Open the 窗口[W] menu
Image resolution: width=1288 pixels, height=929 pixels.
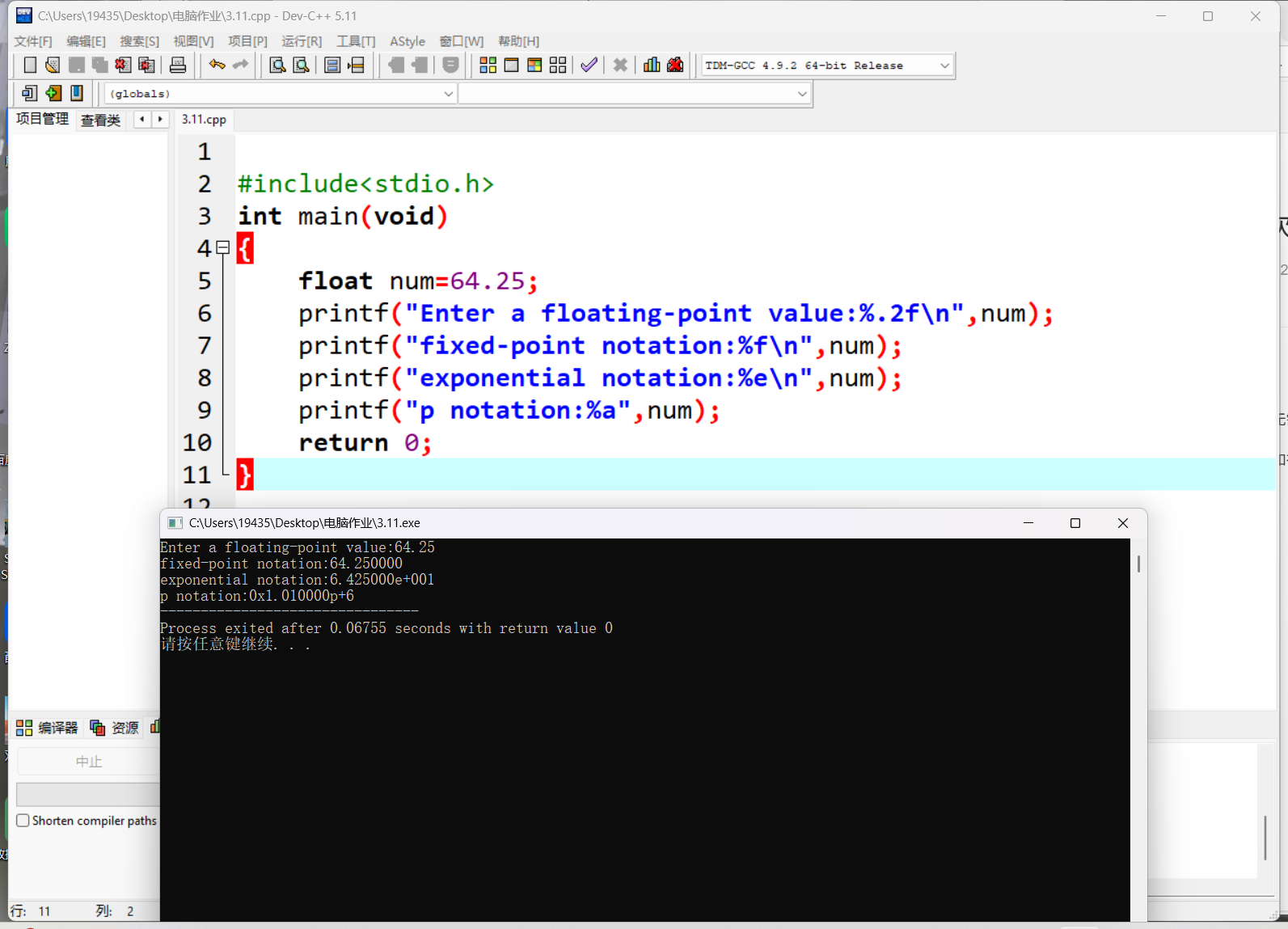point(462,41)
